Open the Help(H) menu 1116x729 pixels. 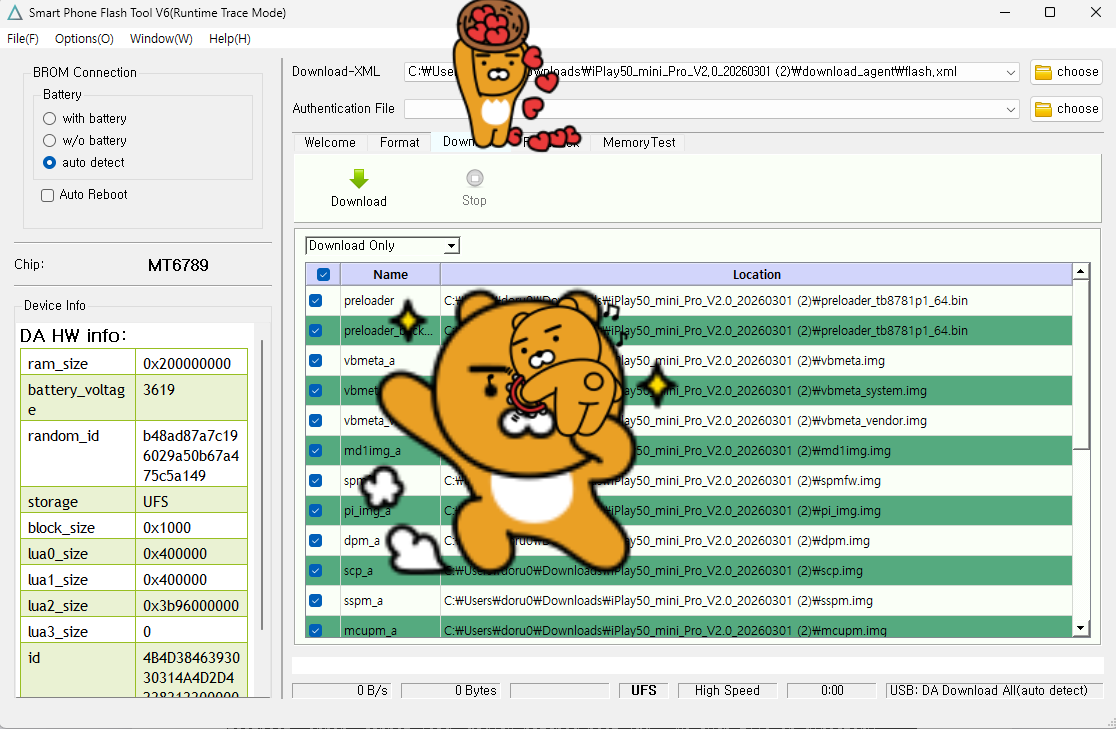229,38
